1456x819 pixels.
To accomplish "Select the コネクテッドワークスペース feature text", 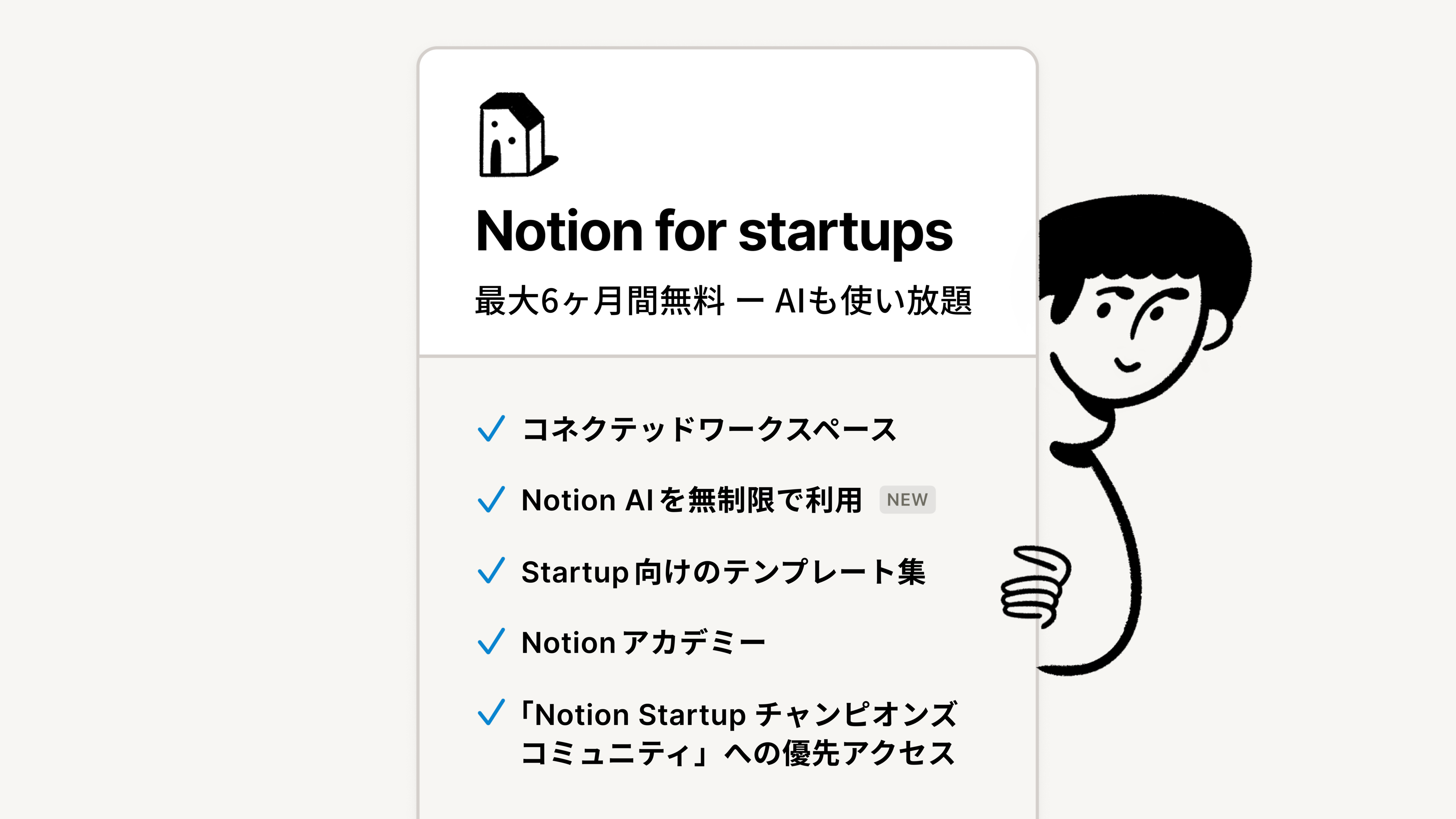I will tap(709, 430).
